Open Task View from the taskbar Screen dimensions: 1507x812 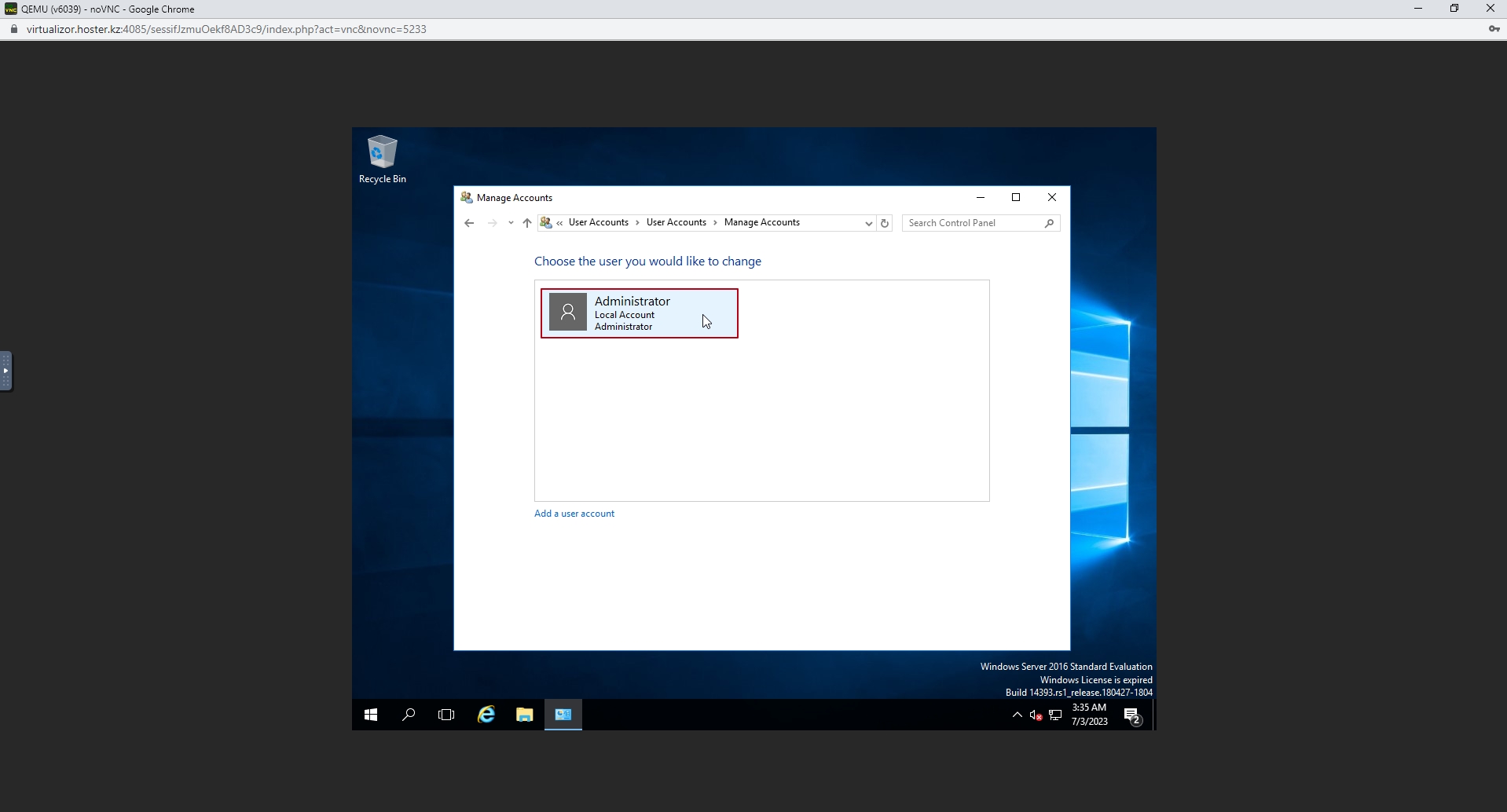446,715
